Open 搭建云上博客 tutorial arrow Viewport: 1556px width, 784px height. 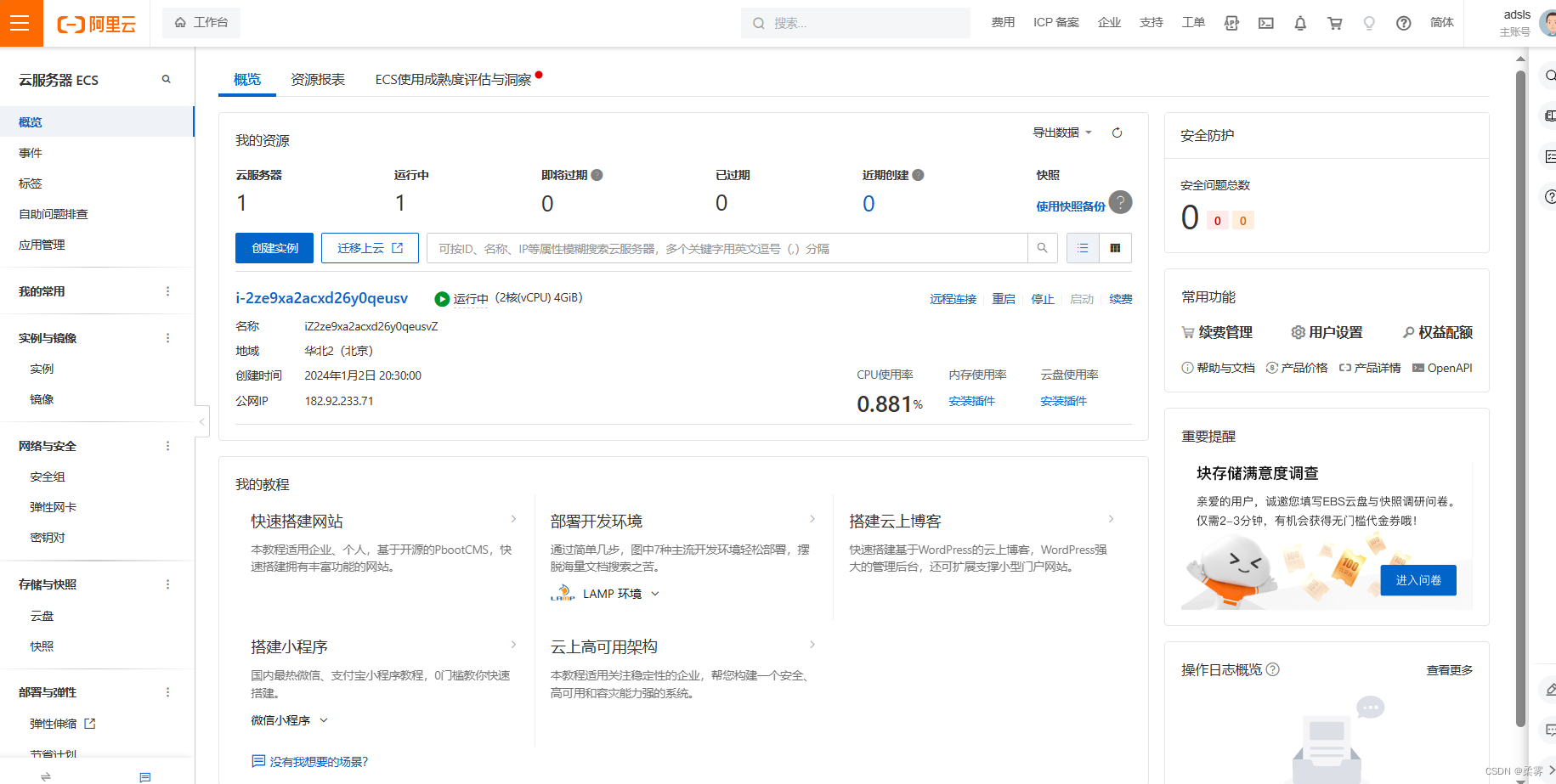tap(1112, 519)
